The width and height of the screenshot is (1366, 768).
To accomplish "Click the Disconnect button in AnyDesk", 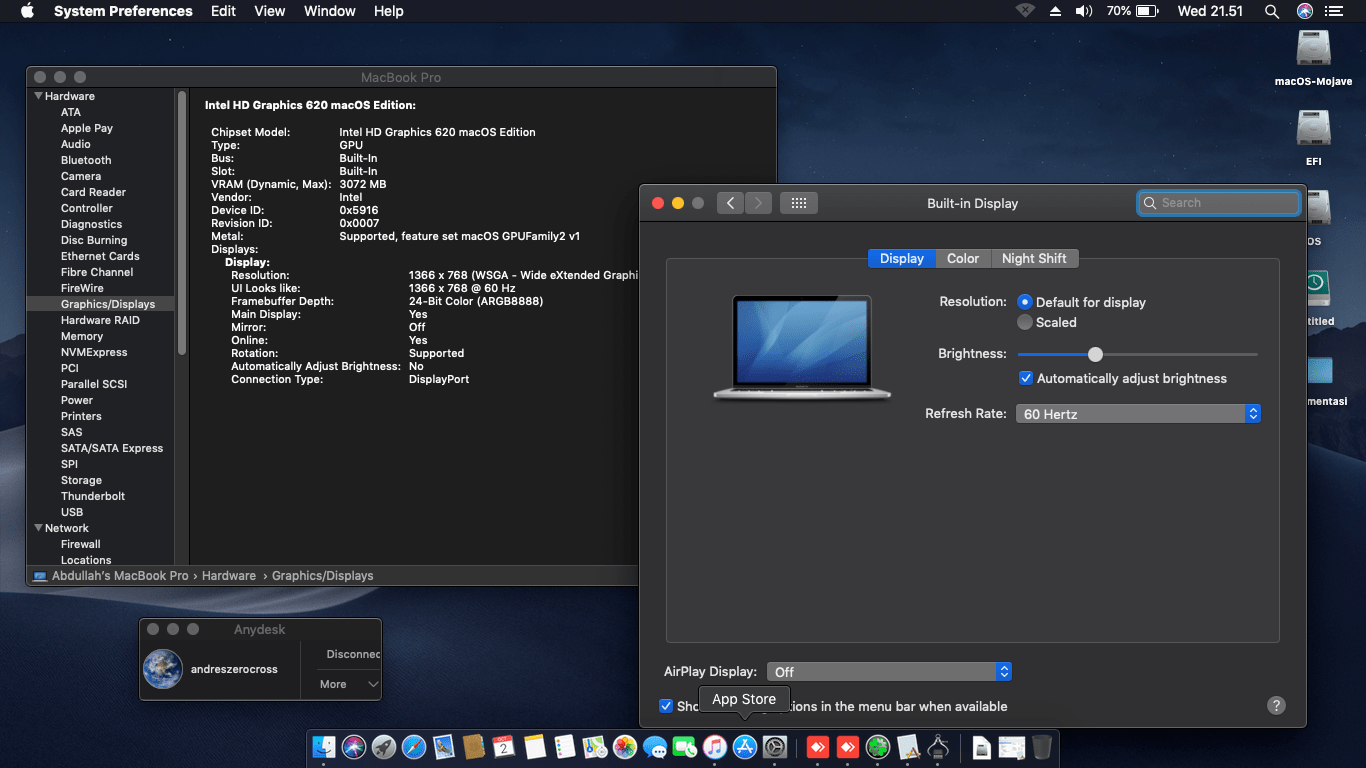I will tap(352, 654).
